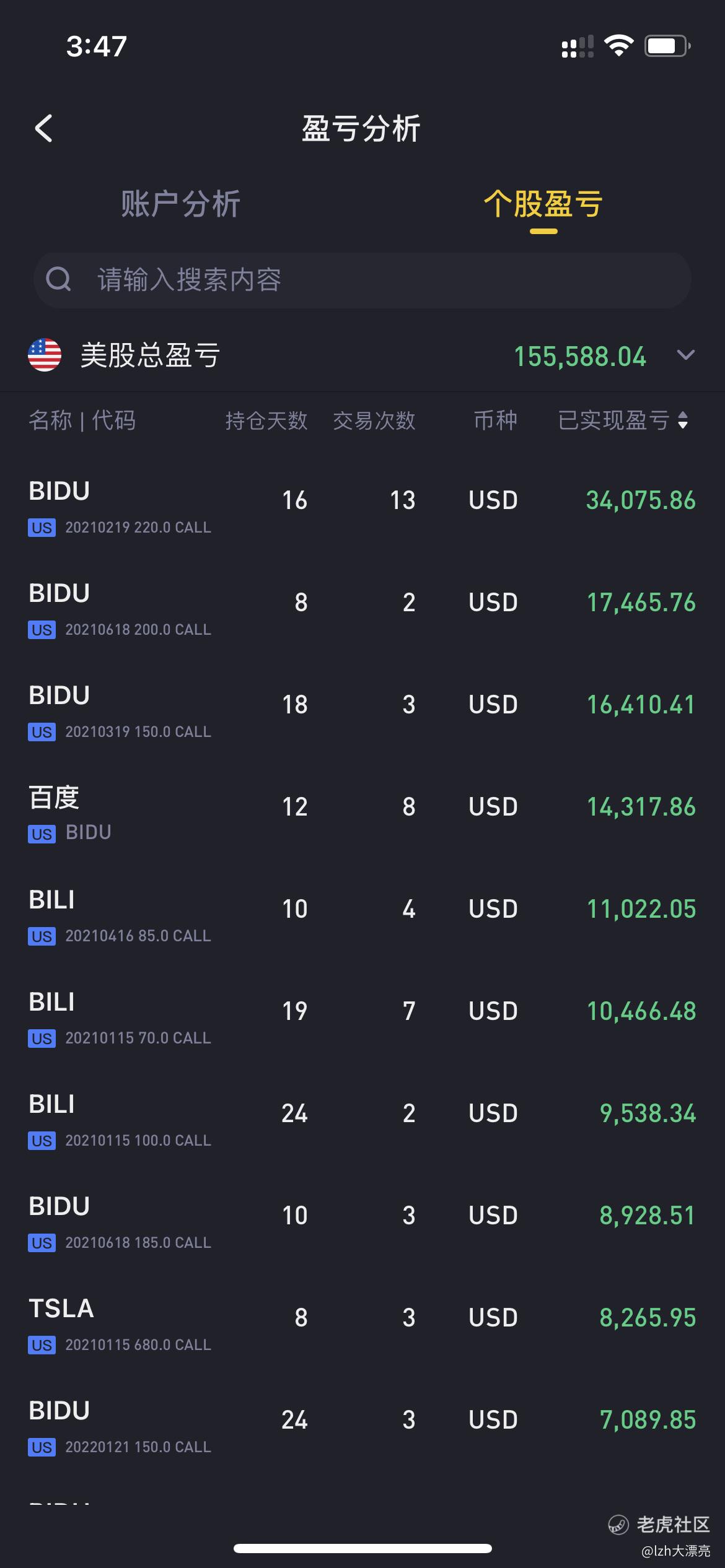Tap the US flag icon
This screenshot has width=725, height=1568.
pos(45,355)
